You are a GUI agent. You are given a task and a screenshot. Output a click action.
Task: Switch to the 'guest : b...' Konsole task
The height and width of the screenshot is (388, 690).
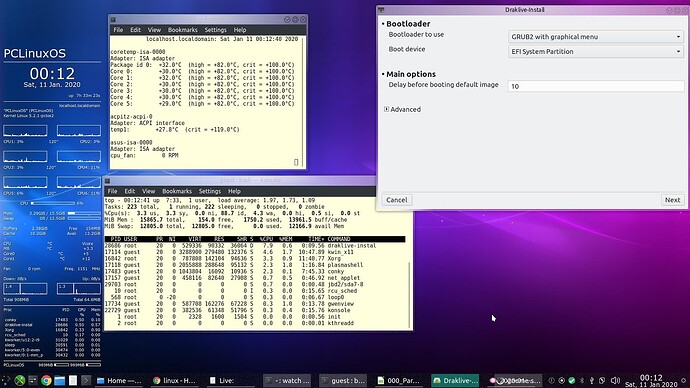343,381
